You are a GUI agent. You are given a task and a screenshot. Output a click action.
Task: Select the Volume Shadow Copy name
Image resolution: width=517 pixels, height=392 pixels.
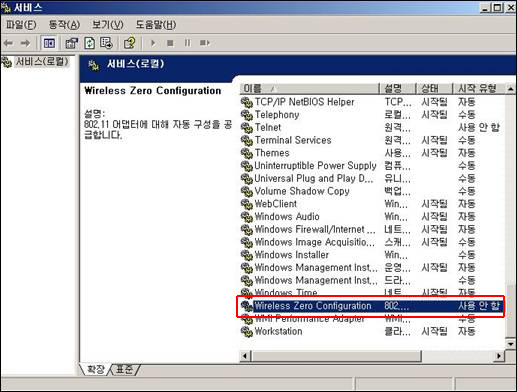pyautogui.click(x=302, y=191)
